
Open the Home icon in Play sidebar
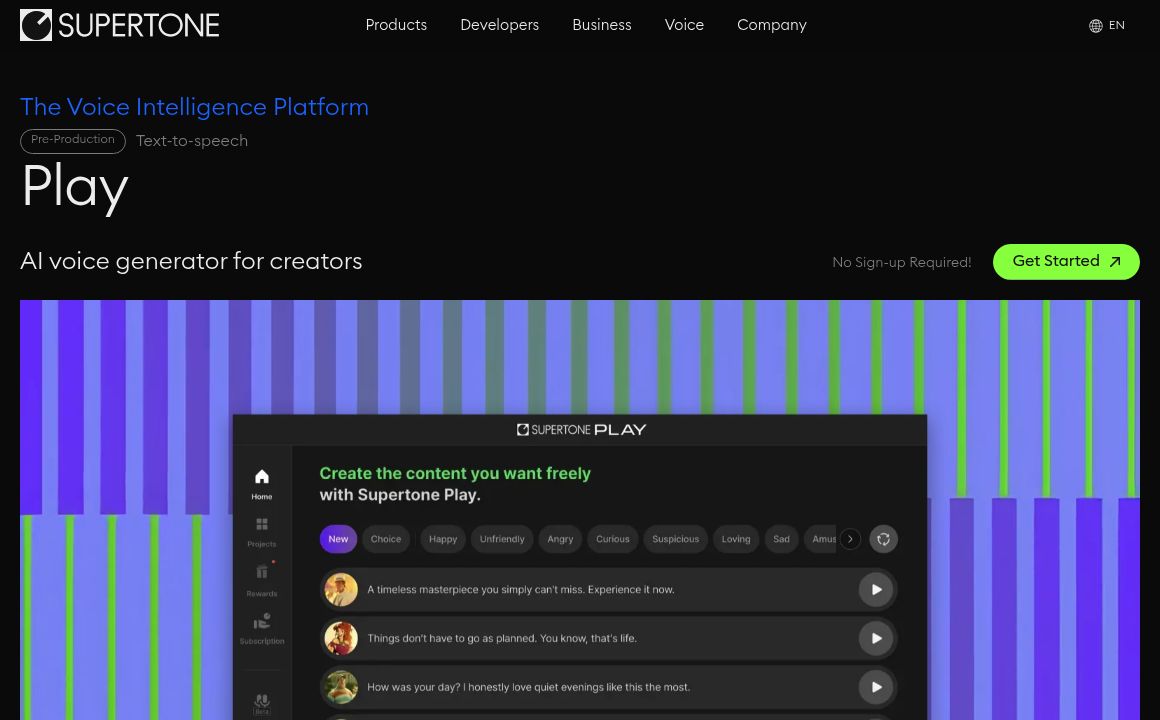262,477
